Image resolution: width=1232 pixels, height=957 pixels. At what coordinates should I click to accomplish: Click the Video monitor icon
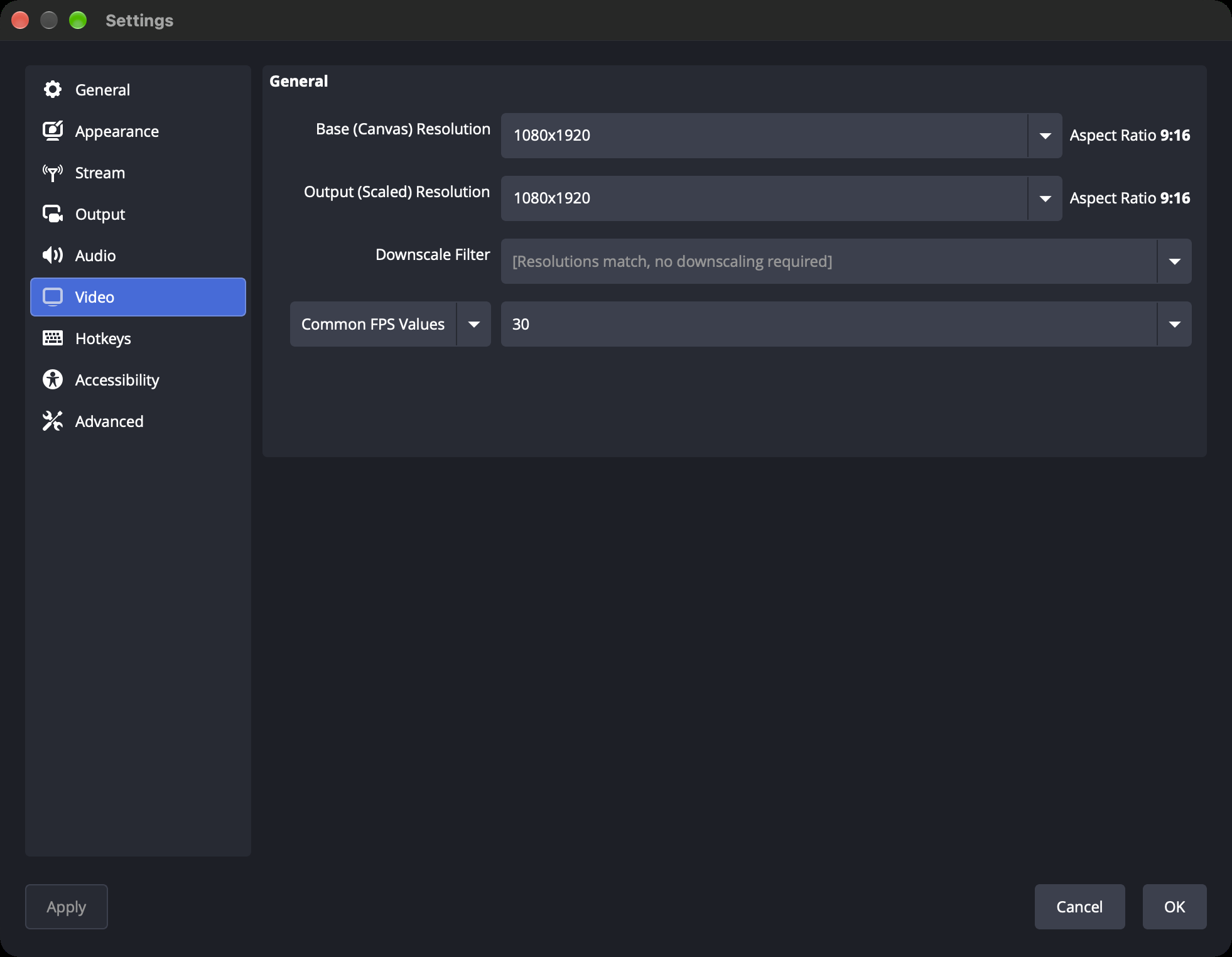(x=53, y=297)
